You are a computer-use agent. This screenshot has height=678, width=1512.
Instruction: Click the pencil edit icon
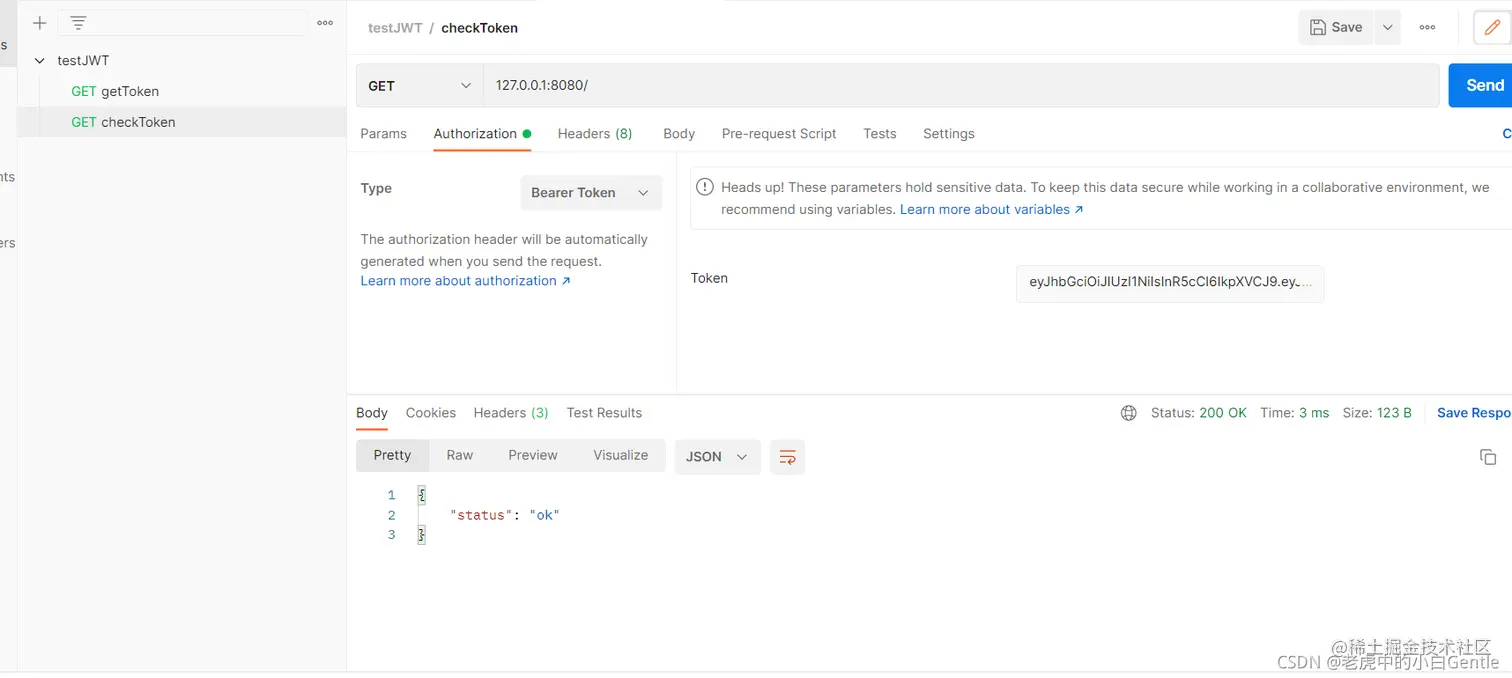tap(1492, 28)
